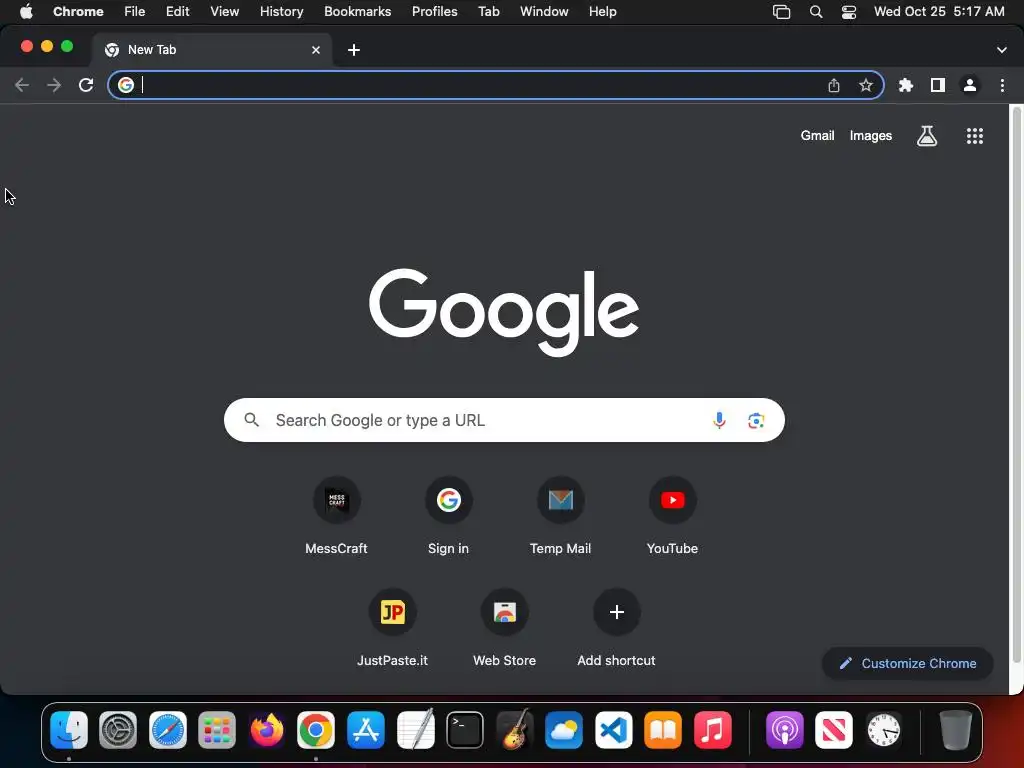Open Launchpad from the dock
This screenshot has width=1024, height=768.
click(217, 730)
